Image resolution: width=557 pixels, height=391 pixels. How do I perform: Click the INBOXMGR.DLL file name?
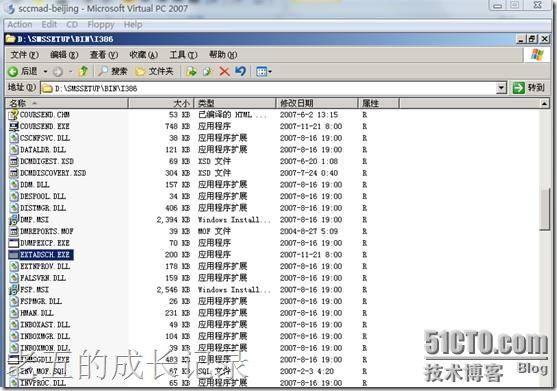45,336
